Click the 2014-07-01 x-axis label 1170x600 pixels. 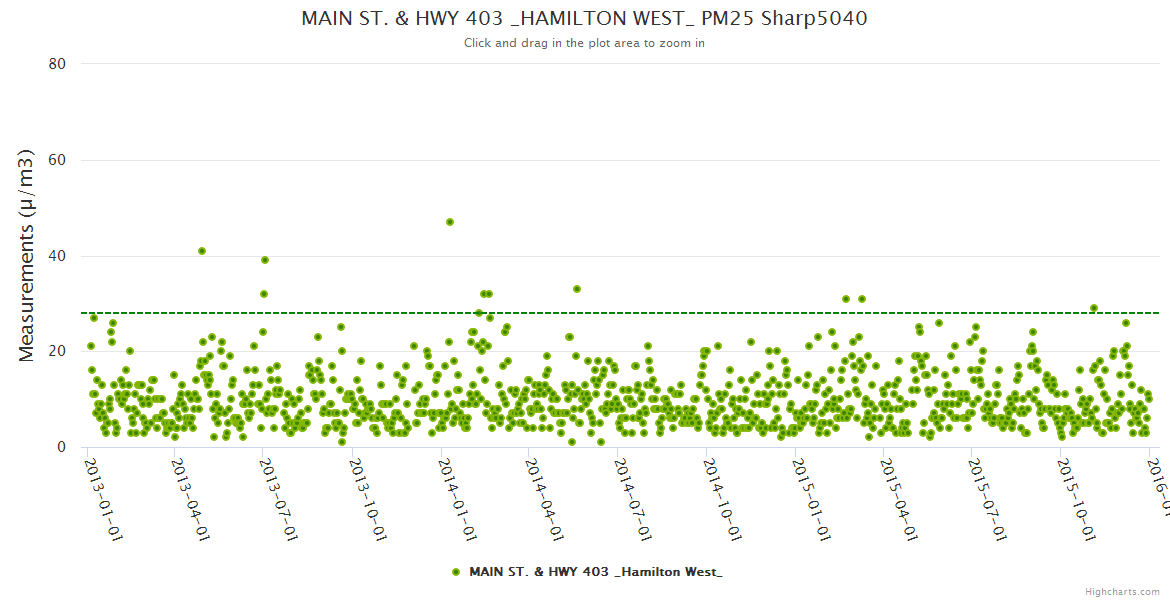point(633,500)
